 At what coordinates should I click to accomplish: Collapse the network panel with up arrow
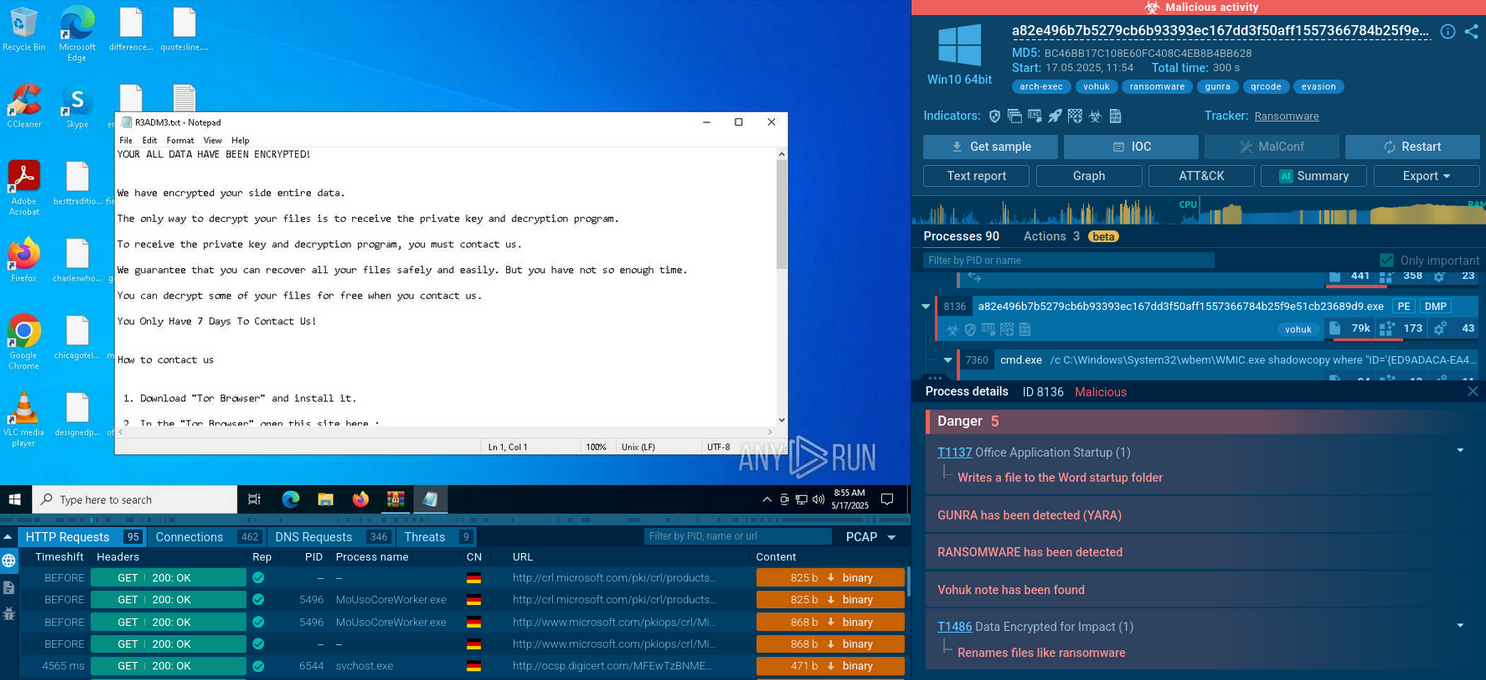pos(8,537)
